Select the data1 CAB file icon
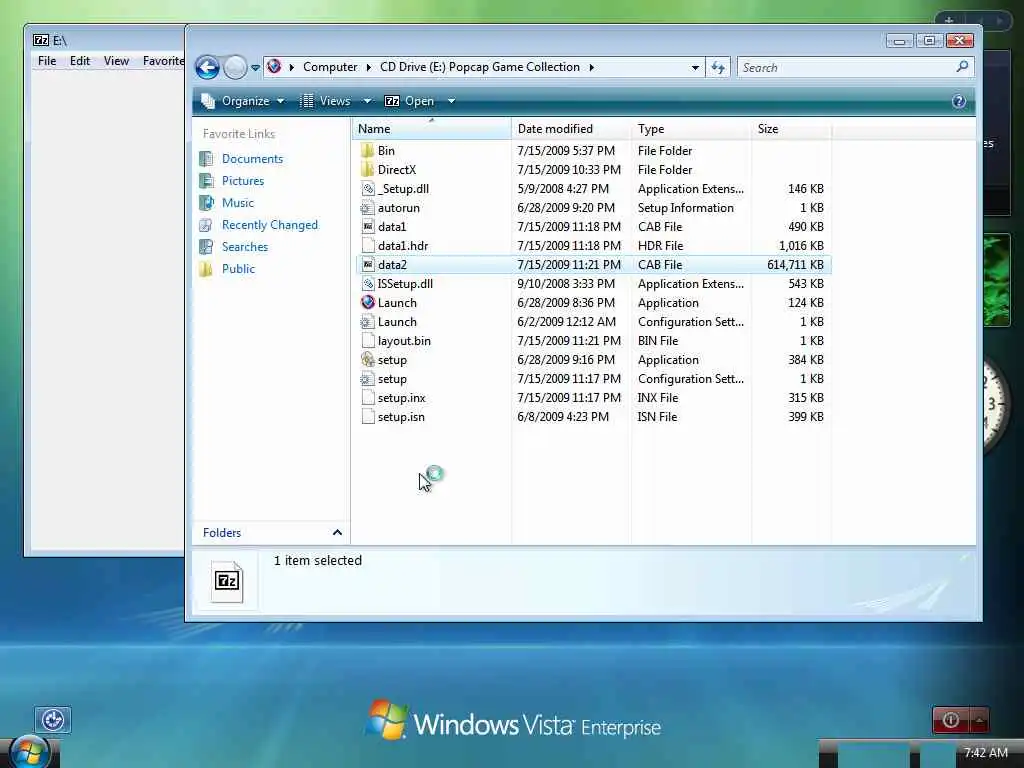This screenshot has height=768, width=1024. click(368, 227)
